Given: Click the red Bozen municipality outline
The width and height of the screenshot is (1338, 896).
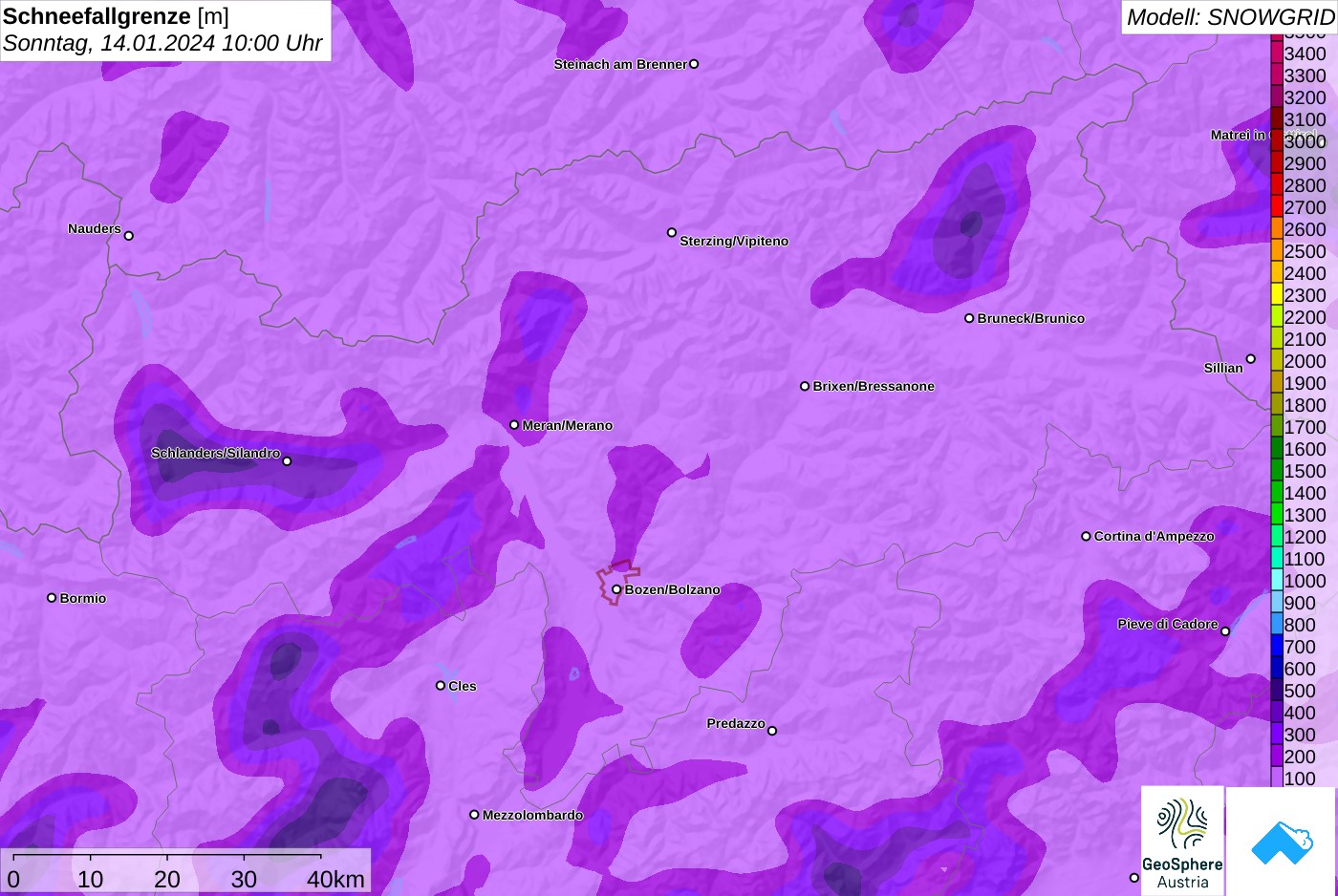Looking at the screenshot, I should click(x=618, y=582).
